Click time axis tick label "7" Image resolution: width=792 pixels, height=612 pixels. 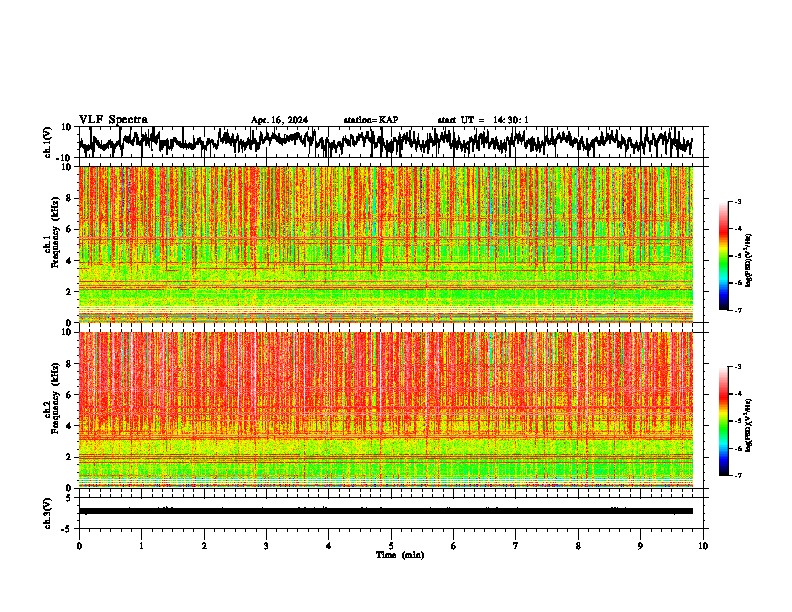click(516, 546)
